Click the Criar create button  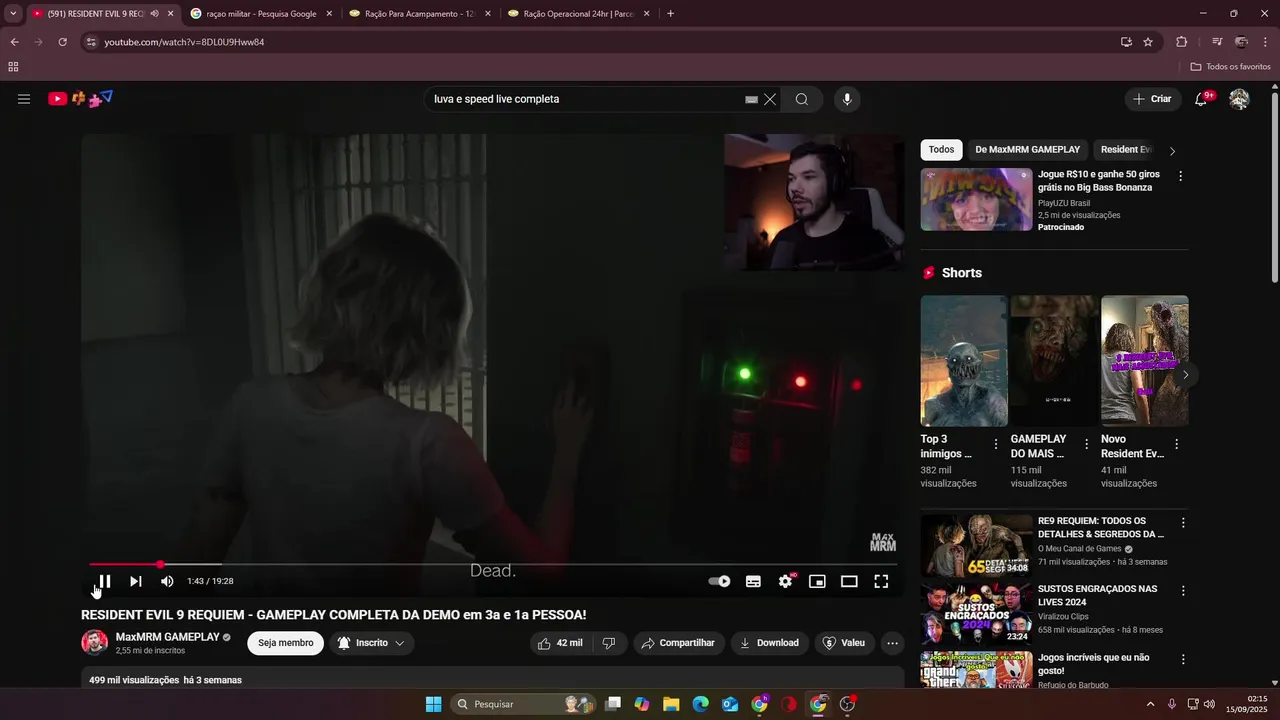(1151, 99)
